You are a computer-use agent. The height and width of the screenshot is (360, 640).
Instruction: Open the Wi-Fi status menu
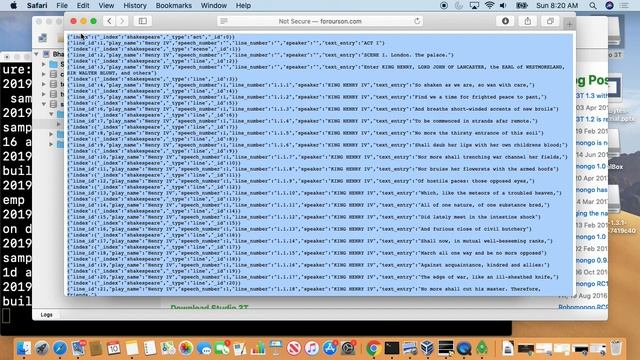click(489, 6)
